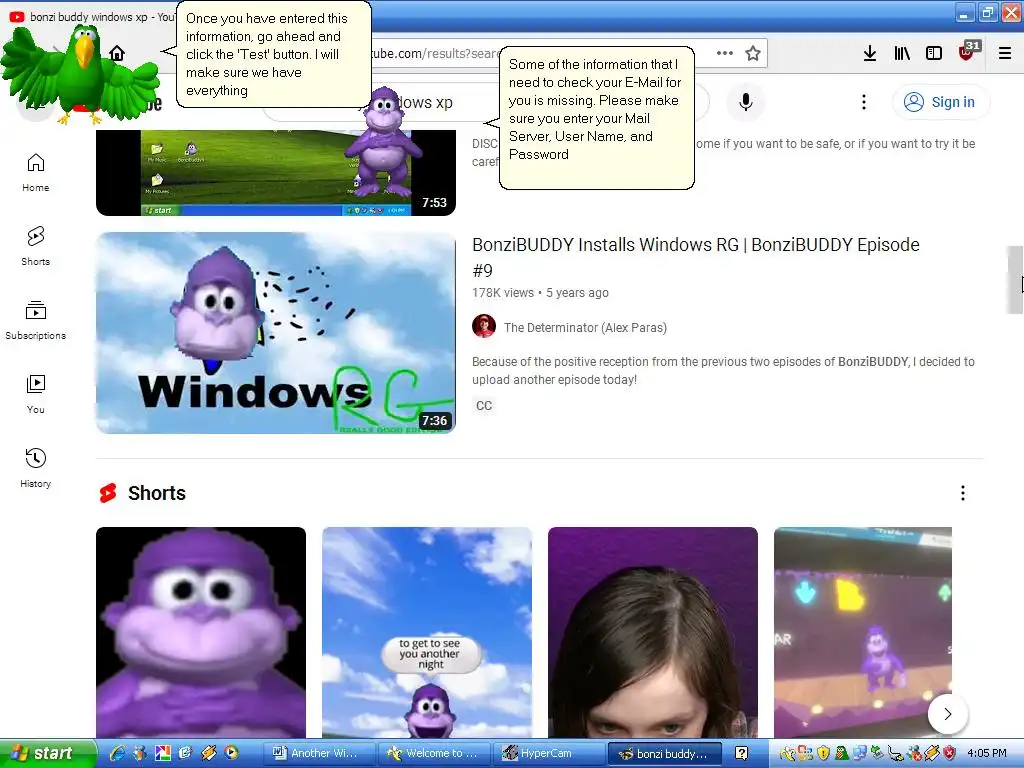The height and width of the screenshot is (768, 1024).
Task: Switch to bonzi buddy... taskbar button
Action: click(x=664, y=753)
